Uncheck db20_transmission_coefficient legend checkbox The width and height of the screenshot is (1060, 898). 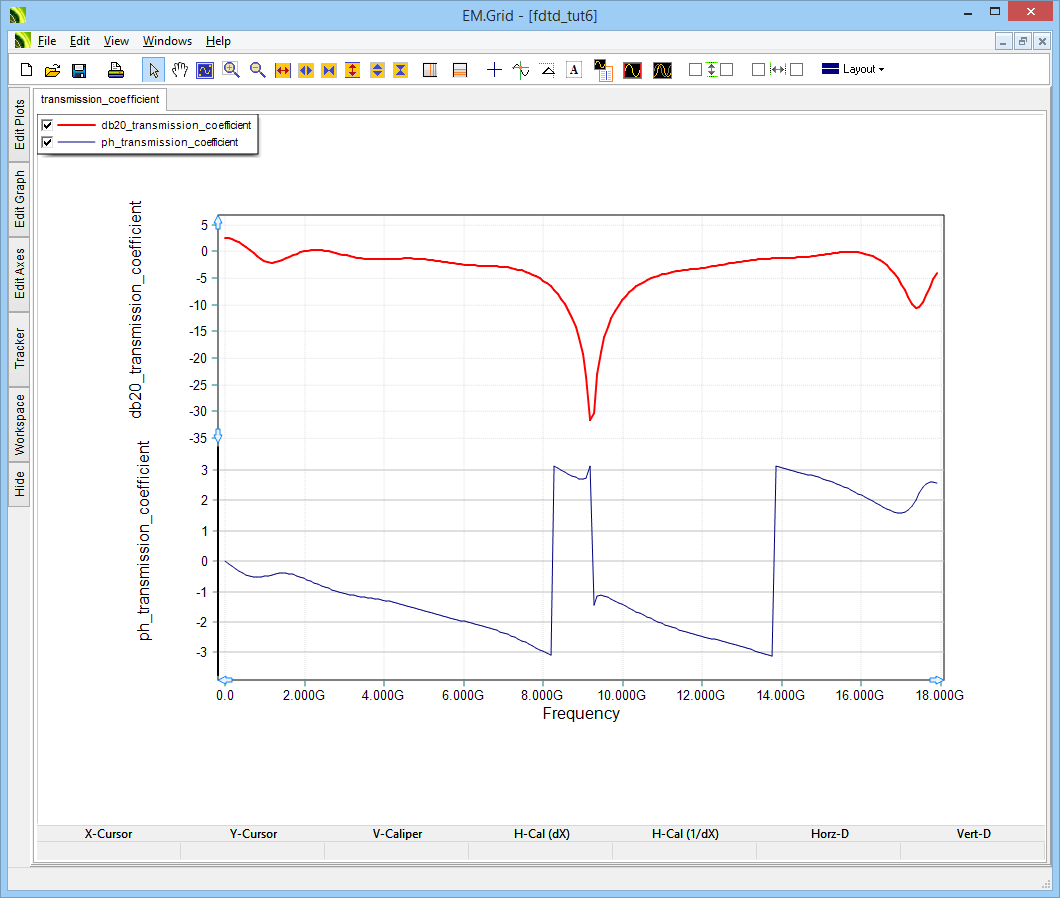point(47,125)
